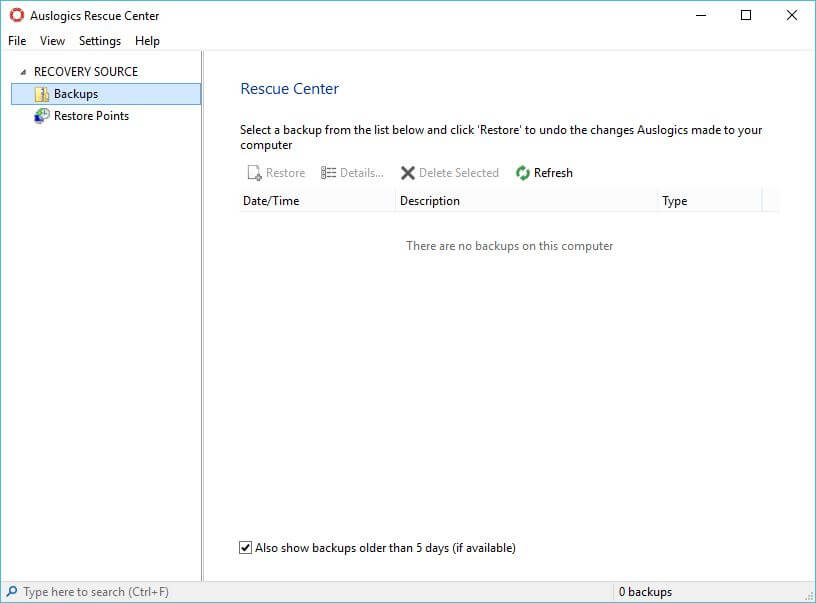Click the Restore page icon in toolbar
The height and width of the screenshot is (603, 816).
pos(254,173)
